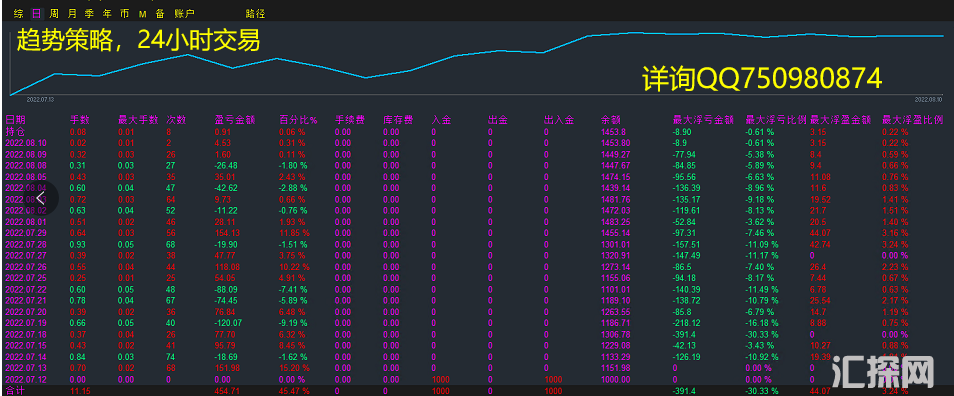Sort by the 手数 column header
954x396 pixels.
tap(80, 120)
